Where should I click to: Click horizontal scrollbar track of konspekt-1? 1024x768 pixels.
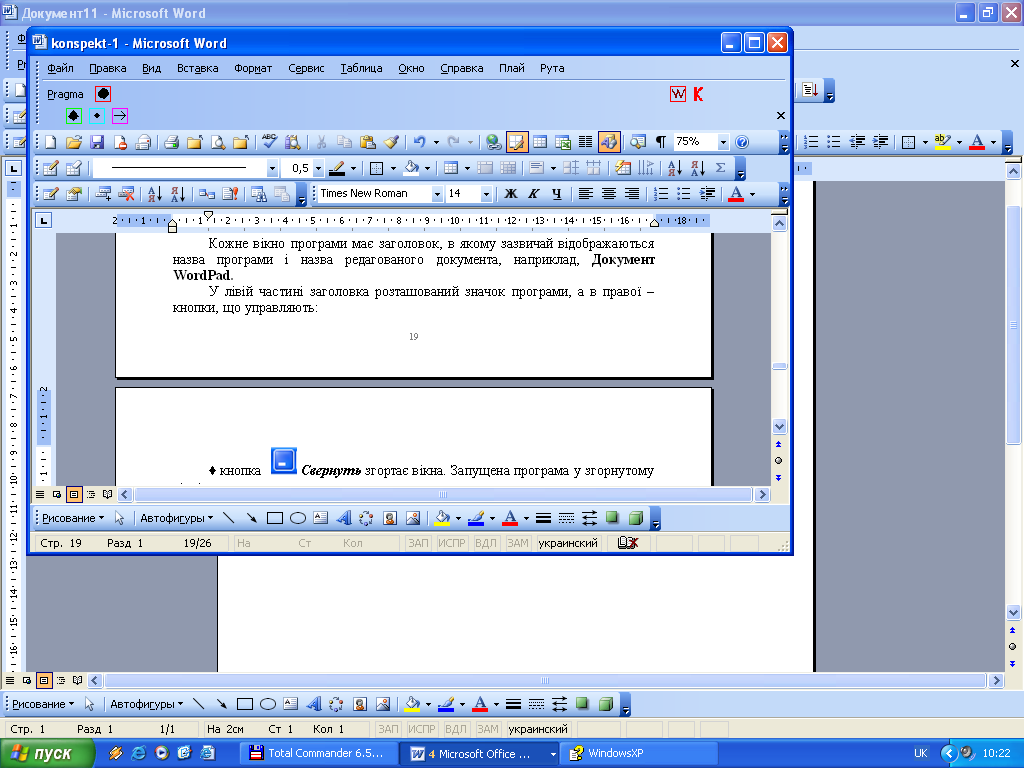(x=443, y=494)
